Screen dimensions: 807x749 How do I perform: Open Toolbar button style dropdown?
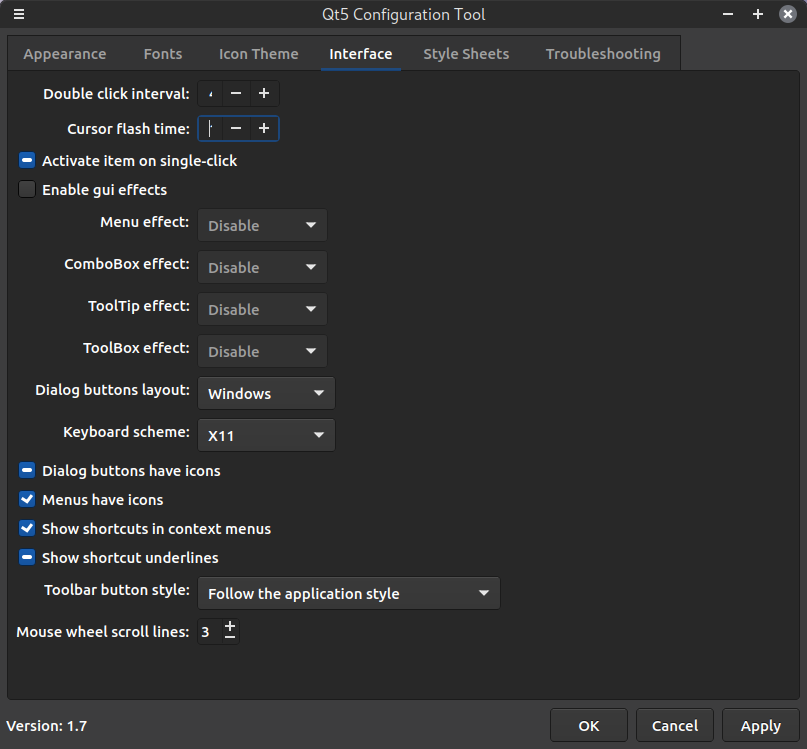pos(348,593)
